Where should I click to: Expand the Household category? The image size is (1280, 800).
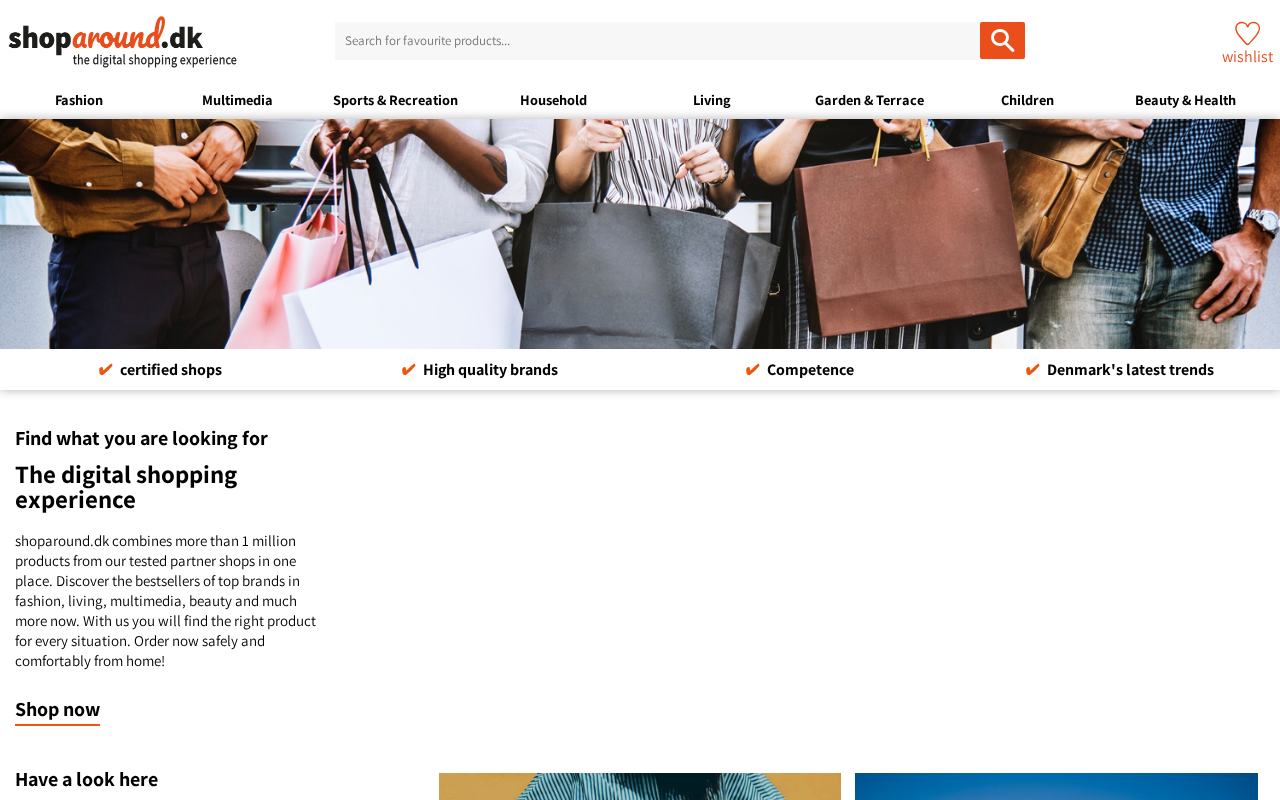(553, 100)
